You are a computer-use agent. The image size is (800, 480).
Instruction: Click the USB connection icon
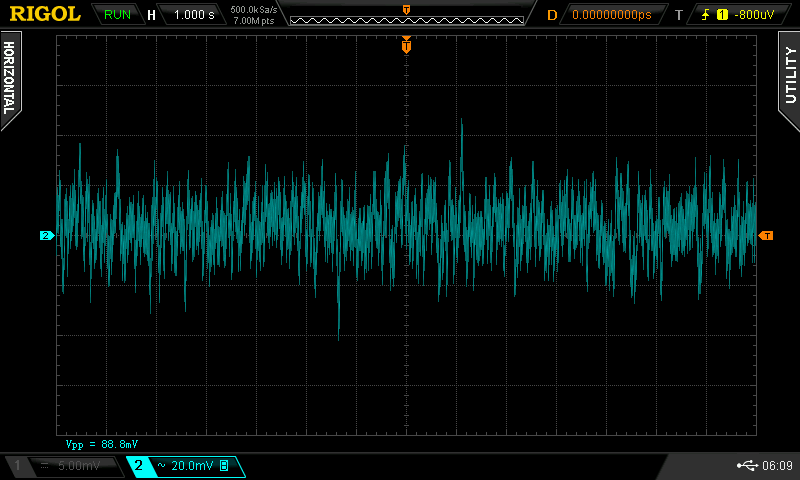[747, 465]
